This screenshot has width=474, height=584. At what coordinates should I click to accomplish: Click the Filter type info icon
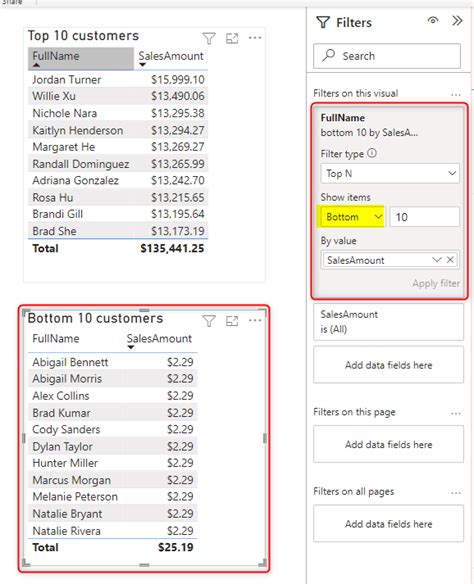[x=372, y=153]
